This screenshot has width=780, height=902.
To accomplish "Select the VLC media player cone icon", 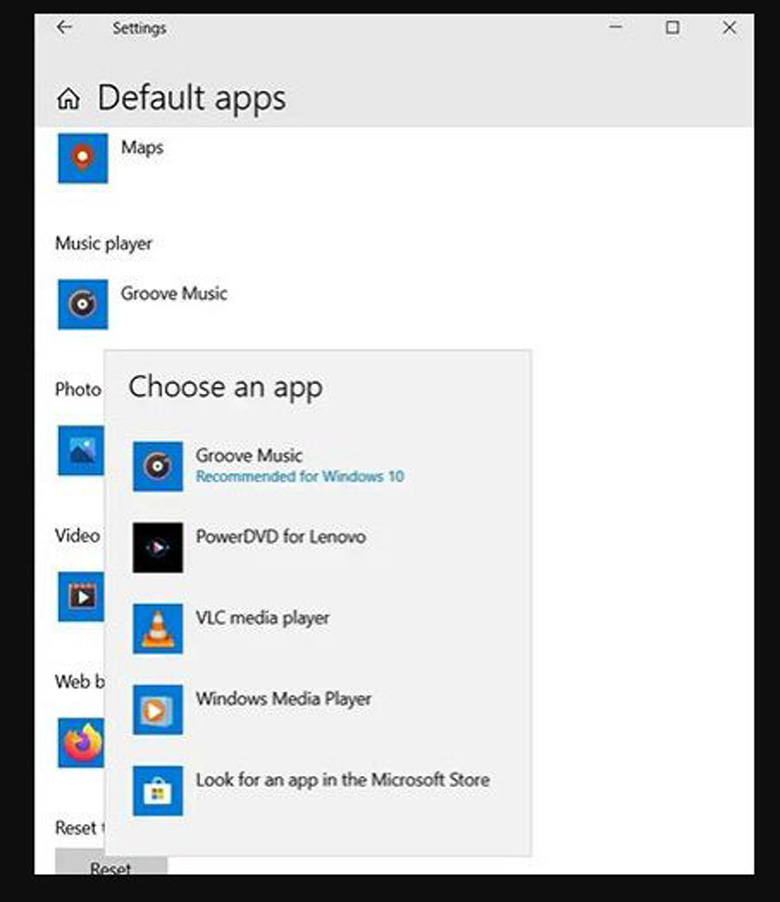I will point(158,629).
